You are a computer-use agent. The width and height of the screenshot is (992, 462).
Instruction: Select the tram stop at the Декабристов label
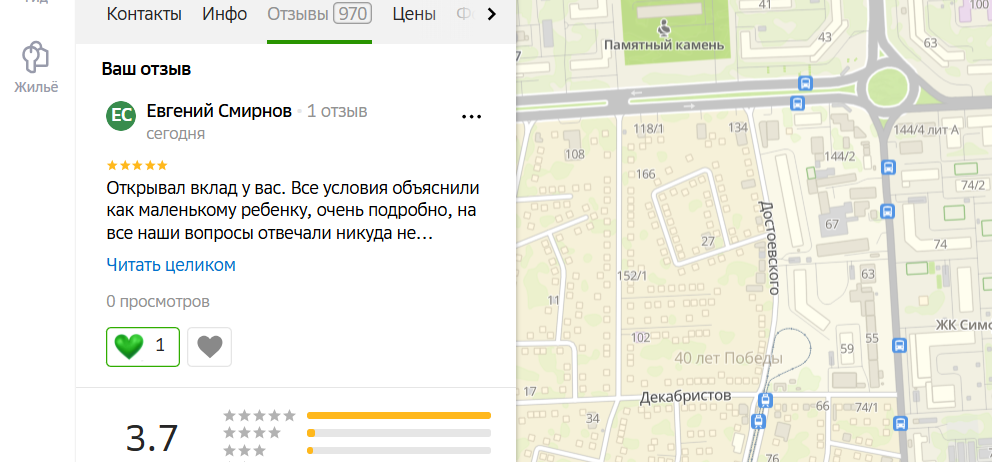(x=765, y=400)
